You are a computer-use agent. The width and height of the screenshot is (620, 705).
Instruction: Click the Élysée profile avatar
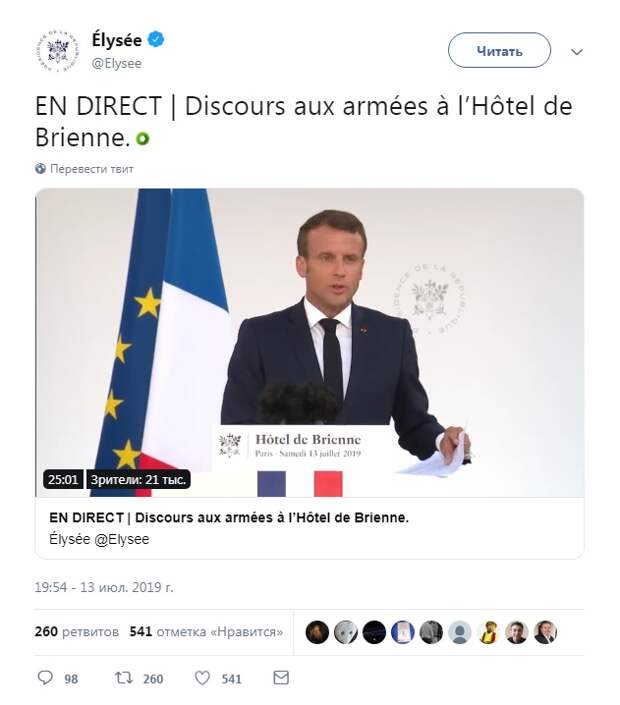point(57,51)
